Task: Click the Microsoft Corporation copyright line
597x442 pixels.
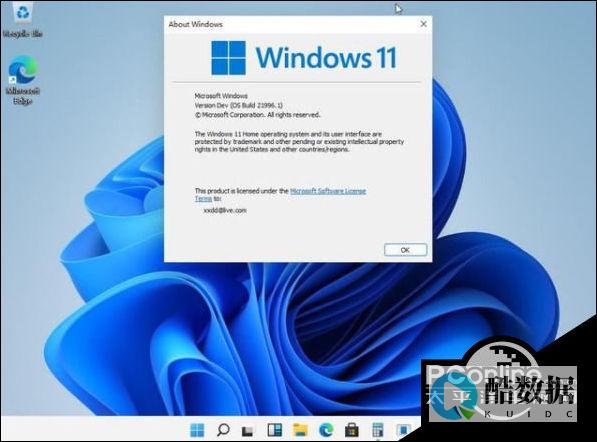Action: 257,115
